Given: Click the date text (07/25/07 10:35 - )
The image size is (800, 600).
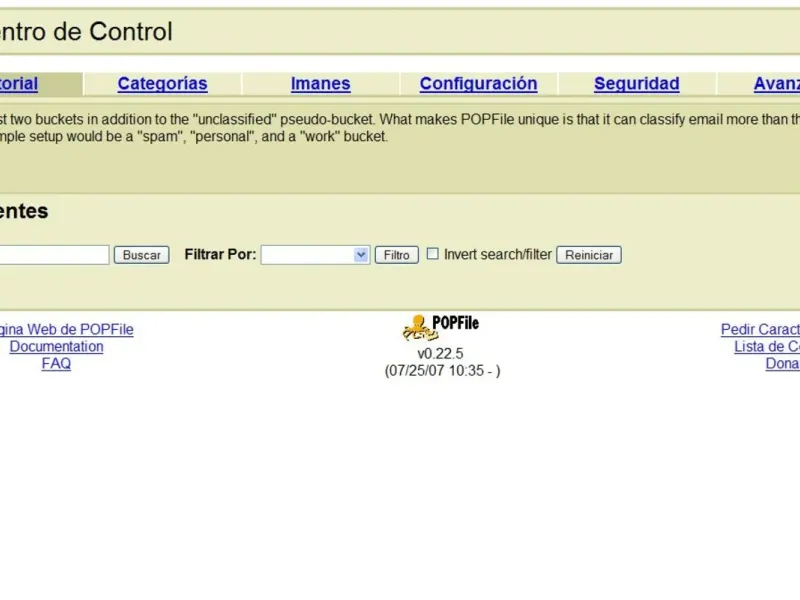Looking at the screenshot, I should click(x=442, y=370).
